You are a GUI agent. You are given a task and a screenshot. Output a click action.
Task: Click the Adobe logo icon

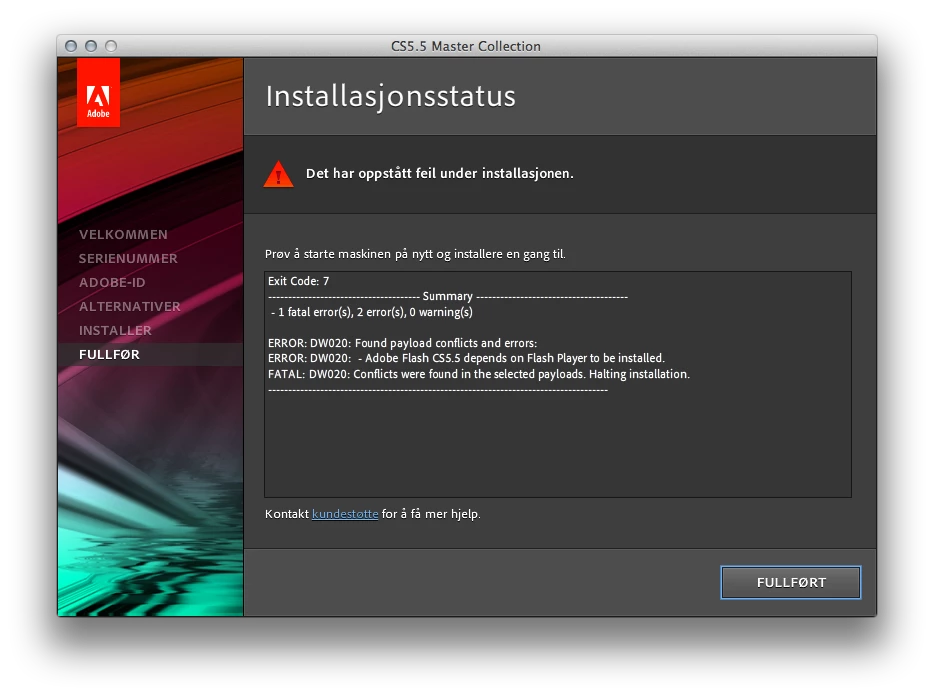coord(98,93)
